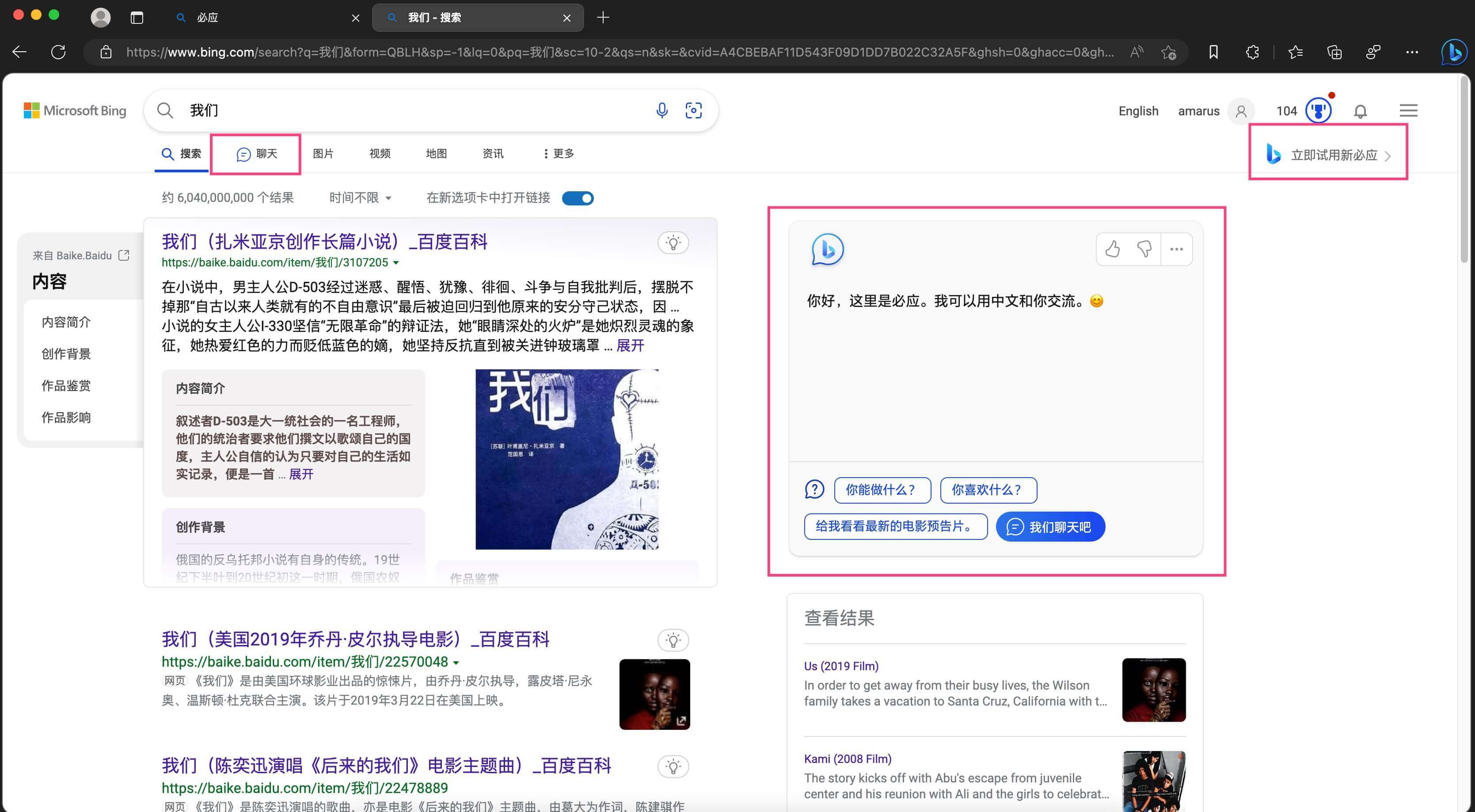Open browser extensions puzzle icon
The height and width of the screenshot is (812, 1475).
tap(1252, 52)
